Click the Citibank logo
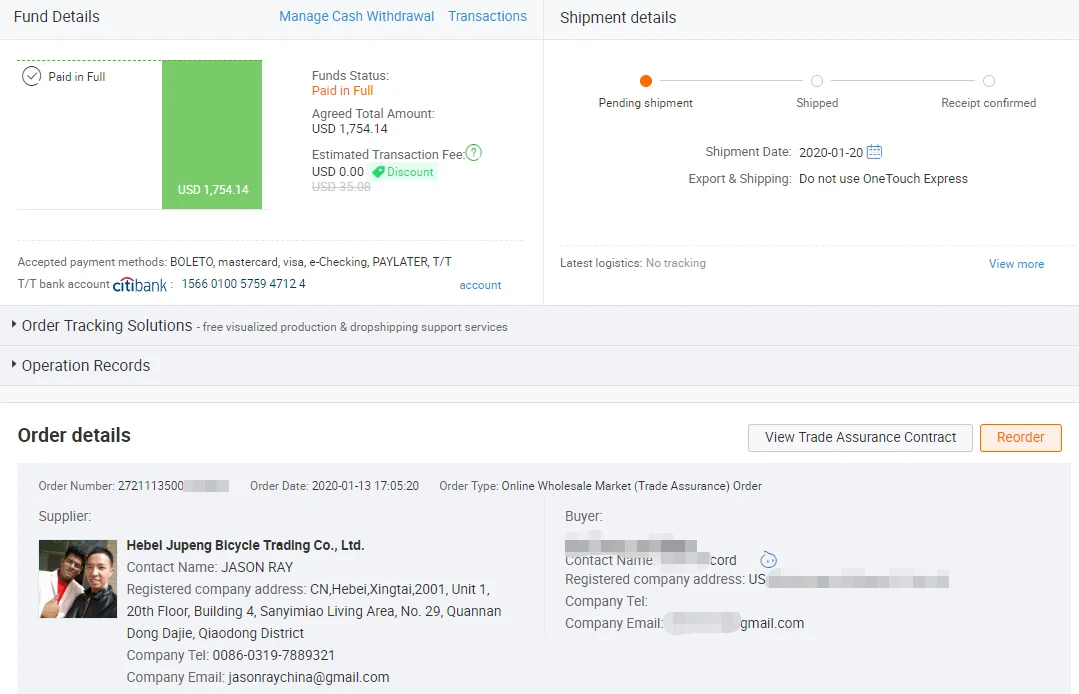The width and height of the screenshot is (1079, 694). 140,285
